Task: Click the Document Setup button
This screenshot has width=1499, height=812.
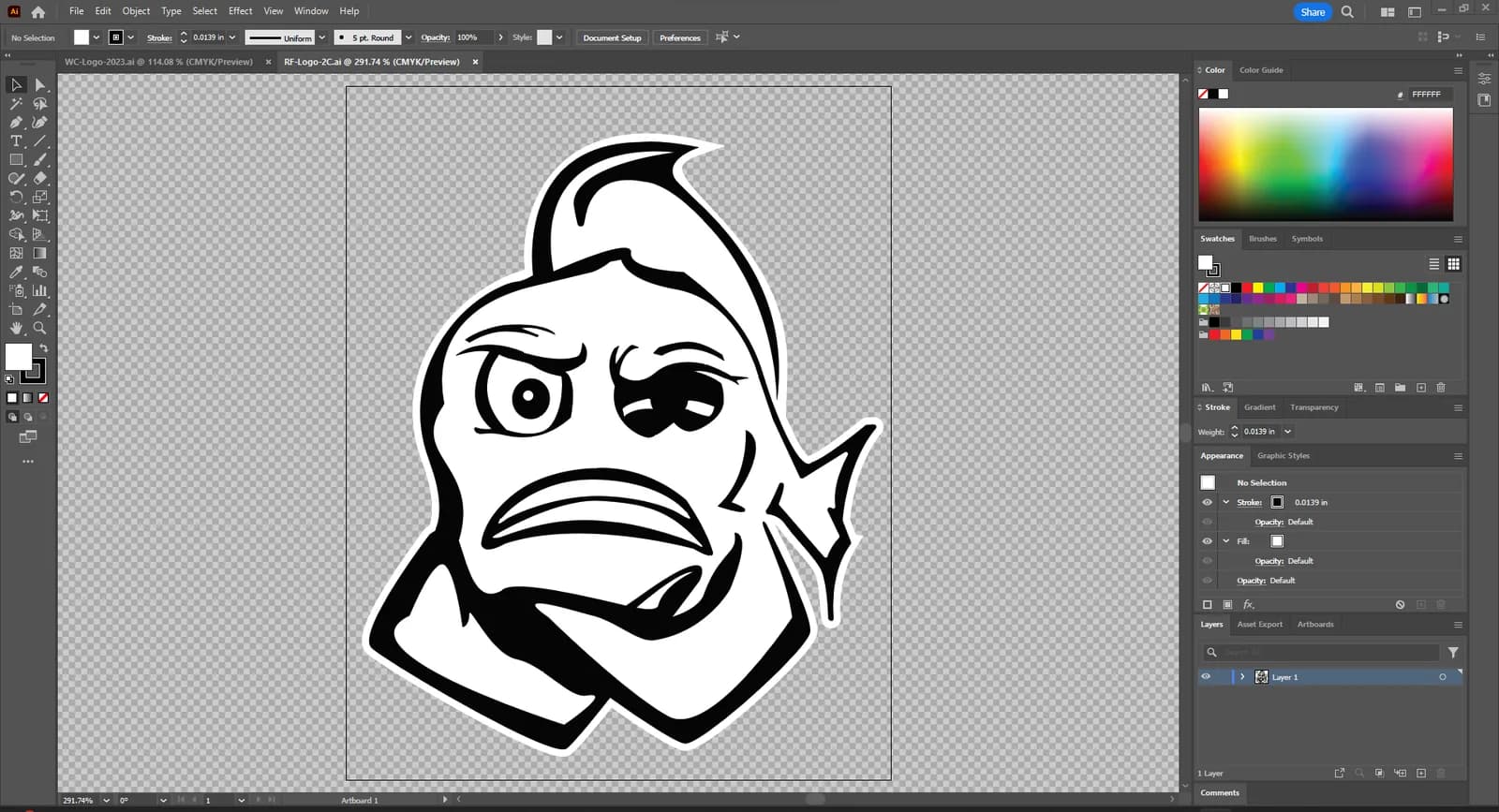Action: coord(612,37)
